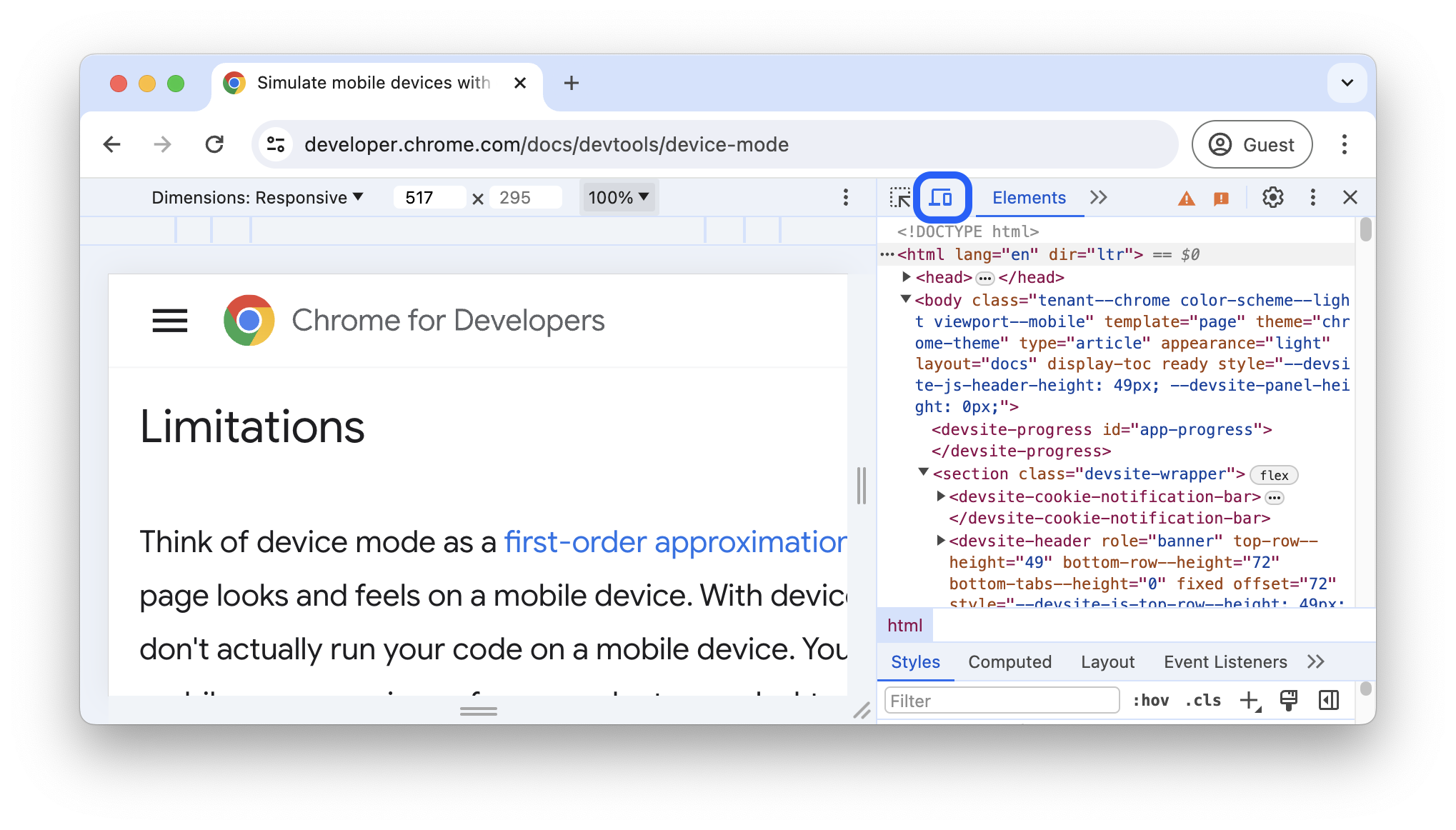The image size is (1456, 830).
Task: Click the Elements panel icon
Action: pyautogui.click(x=1029, y=196)
